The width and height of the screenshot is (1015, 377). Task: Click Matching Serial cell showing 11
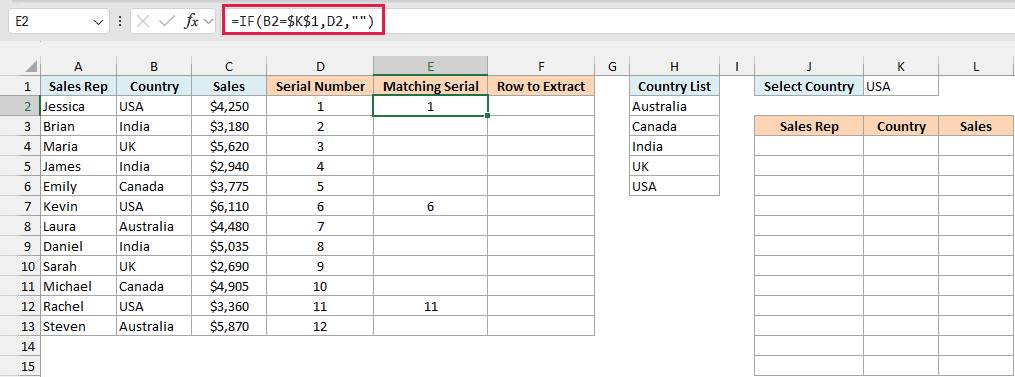(430, 306)
